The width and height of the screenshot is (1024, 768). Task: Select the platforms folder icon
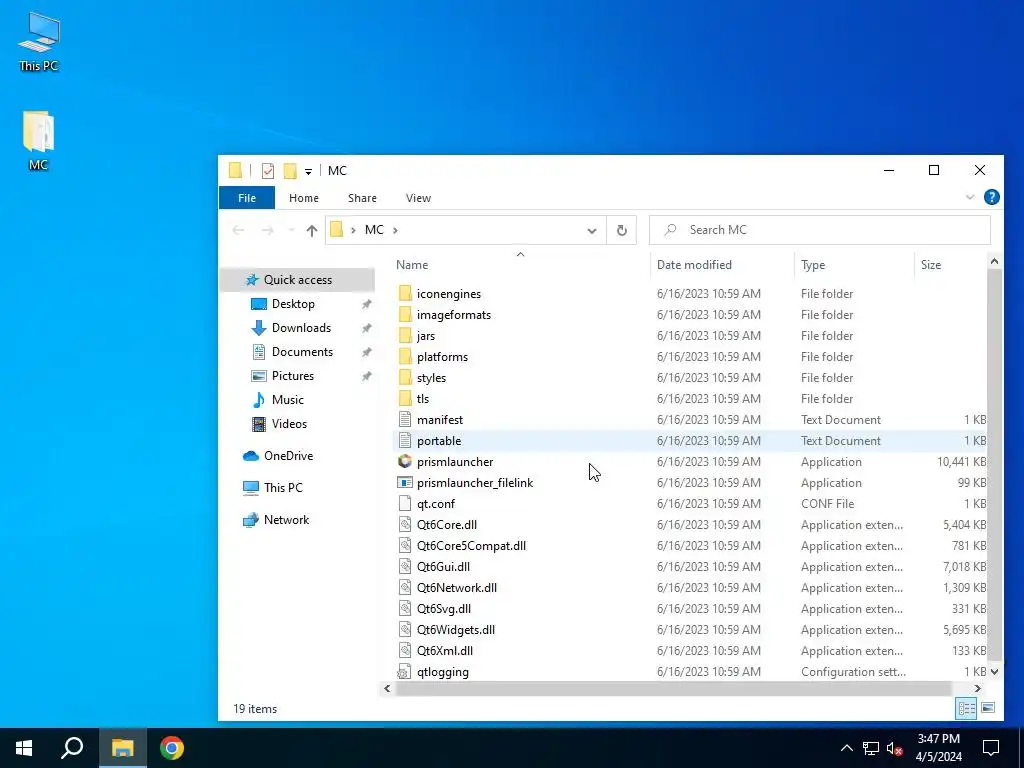405,357
